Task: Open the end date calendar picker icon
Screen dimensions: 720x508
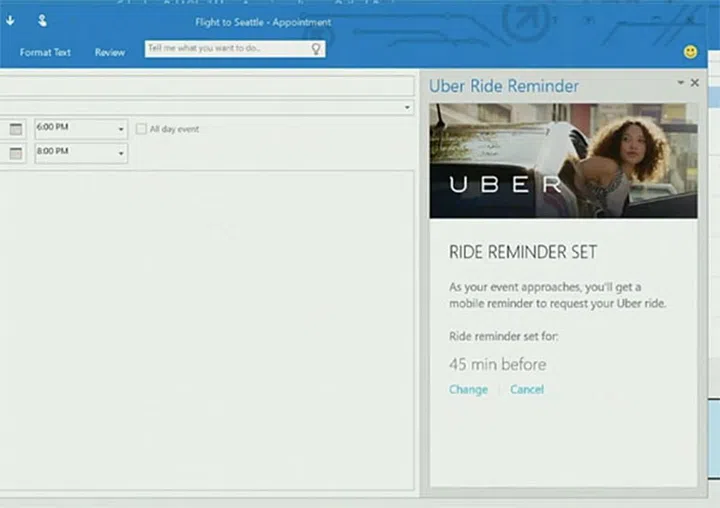Action: point(16,153)
